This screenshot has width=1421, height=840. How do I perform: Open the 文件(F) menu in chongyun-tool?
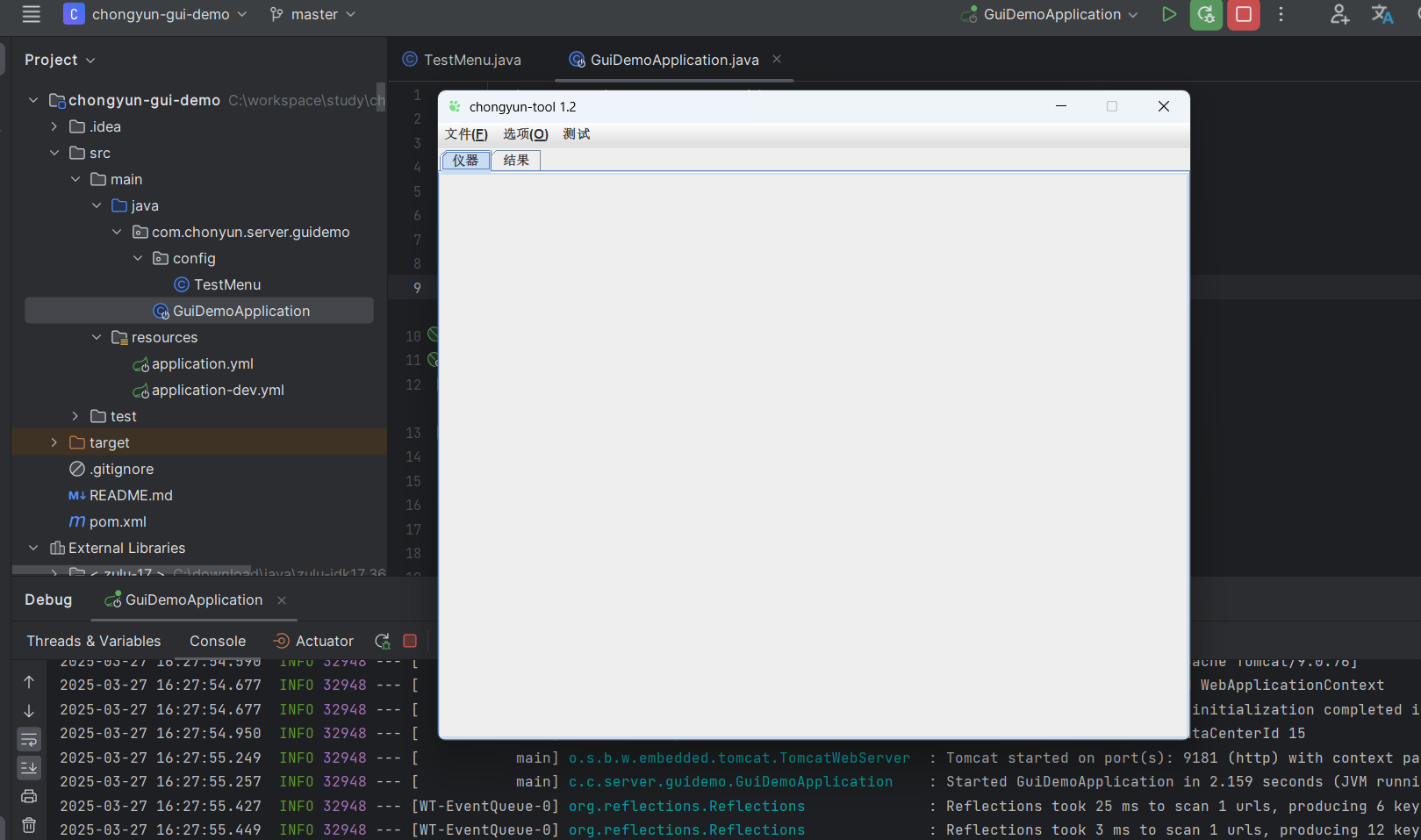(x=466, y=133)
